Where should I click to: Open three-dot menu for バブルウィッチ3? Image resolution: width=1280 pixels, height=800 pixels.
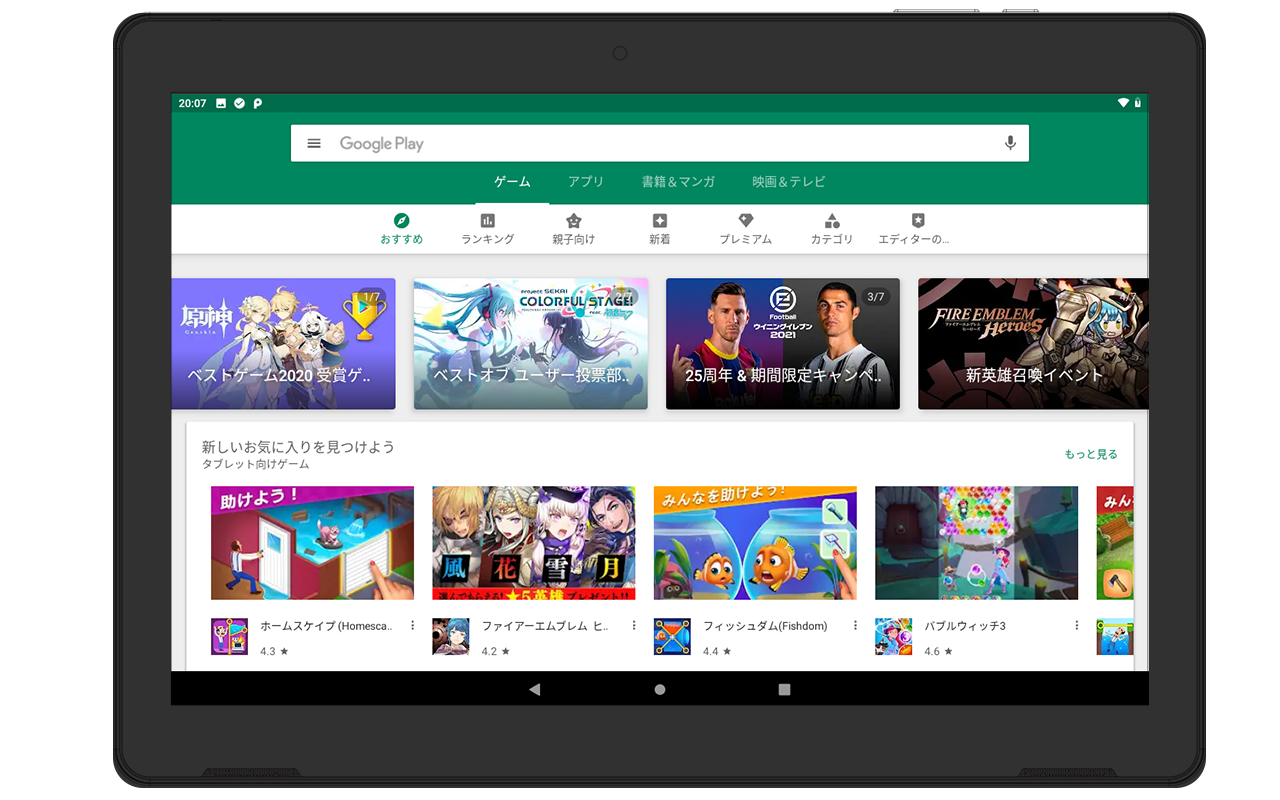click(1077, 626)
